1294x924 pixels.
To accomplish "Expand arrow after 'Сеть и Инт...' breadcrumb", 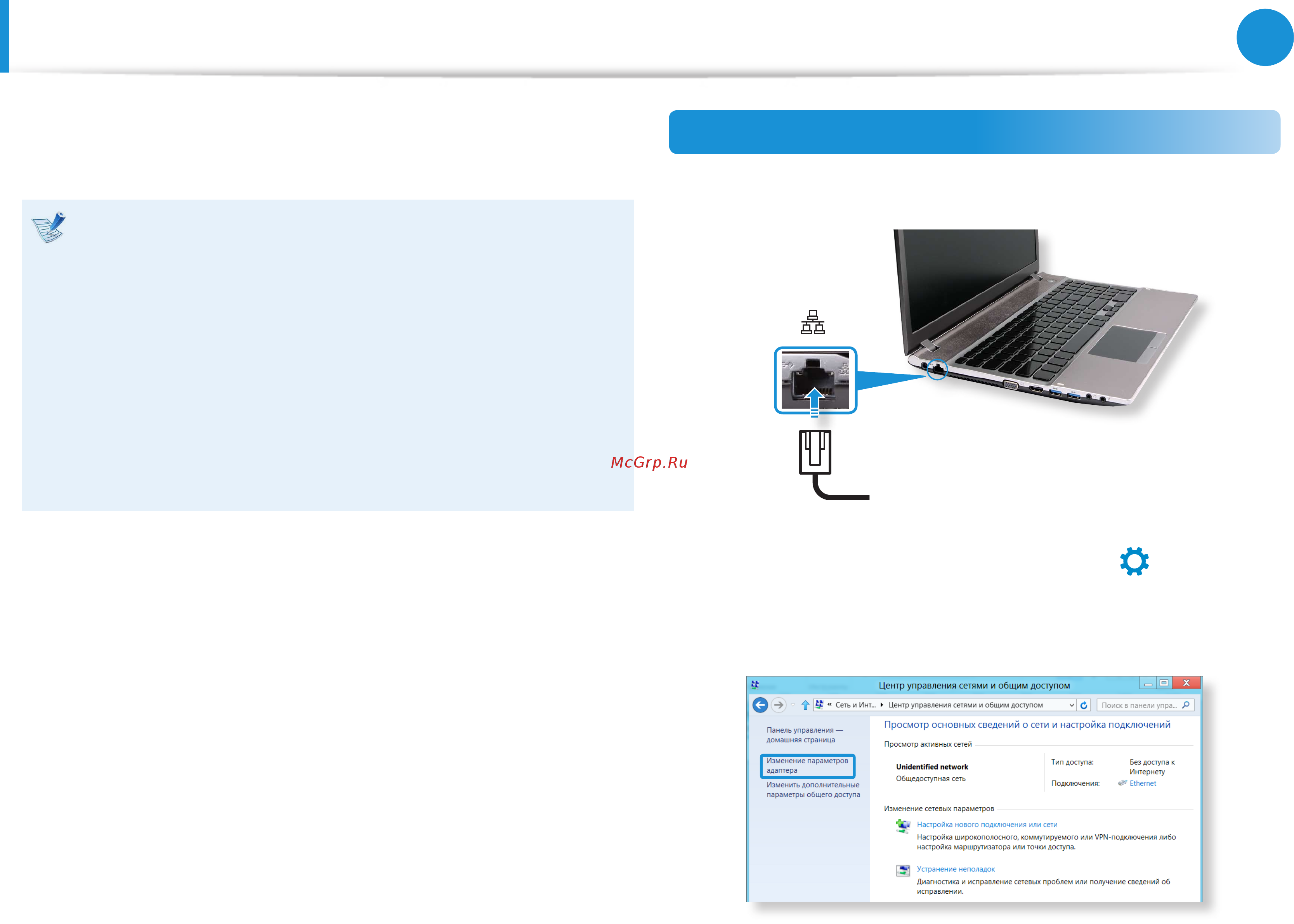I will [881, 705].
